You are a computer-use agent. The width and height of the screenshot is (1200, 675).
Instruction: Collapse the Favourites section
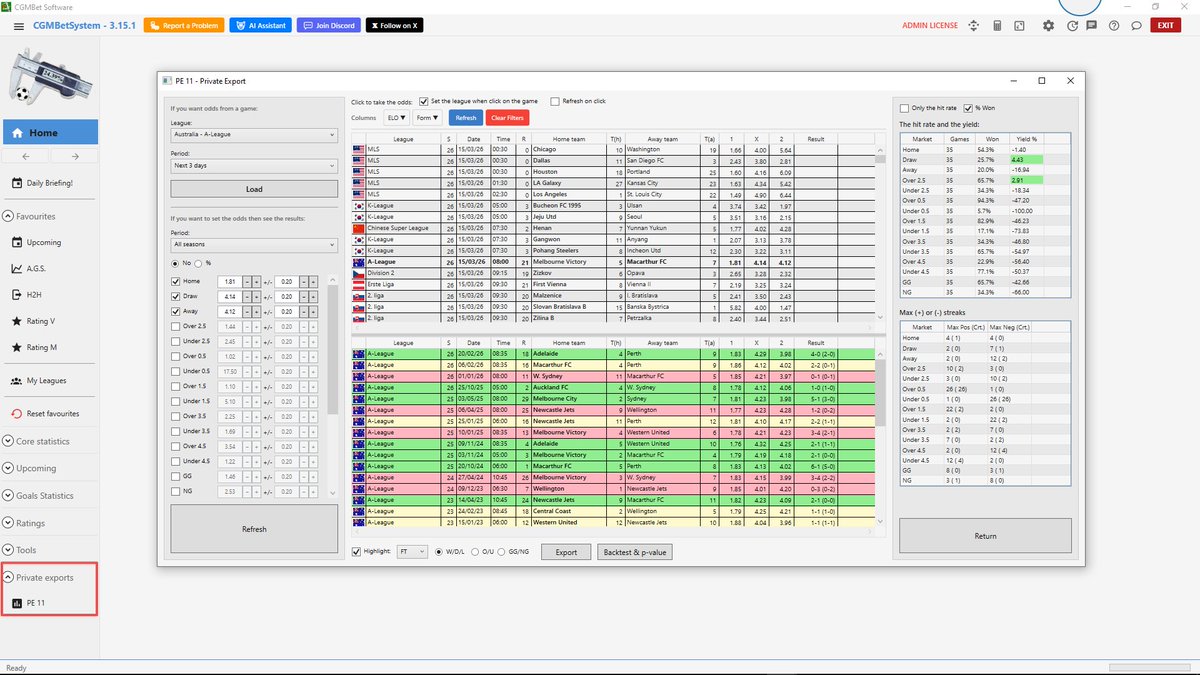[x=9, y=216]
